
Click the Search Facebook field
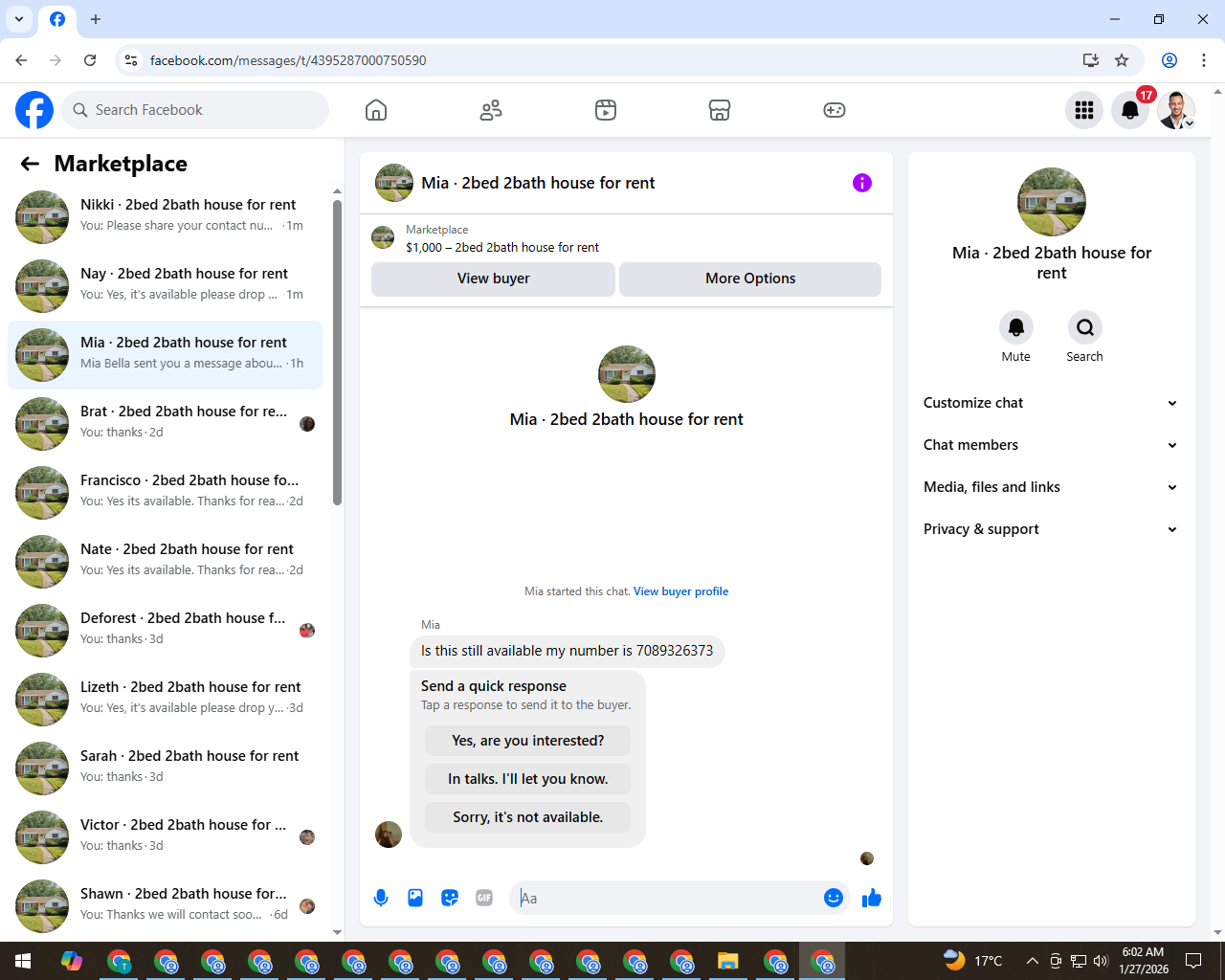195,110
